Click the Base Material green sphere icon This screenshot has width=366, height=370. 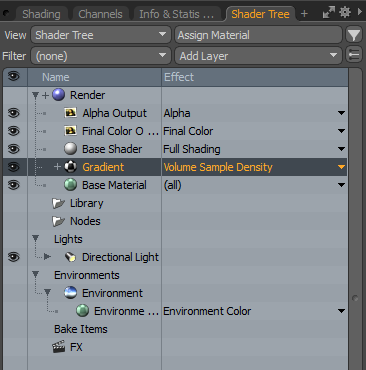(x=70, y=185)
